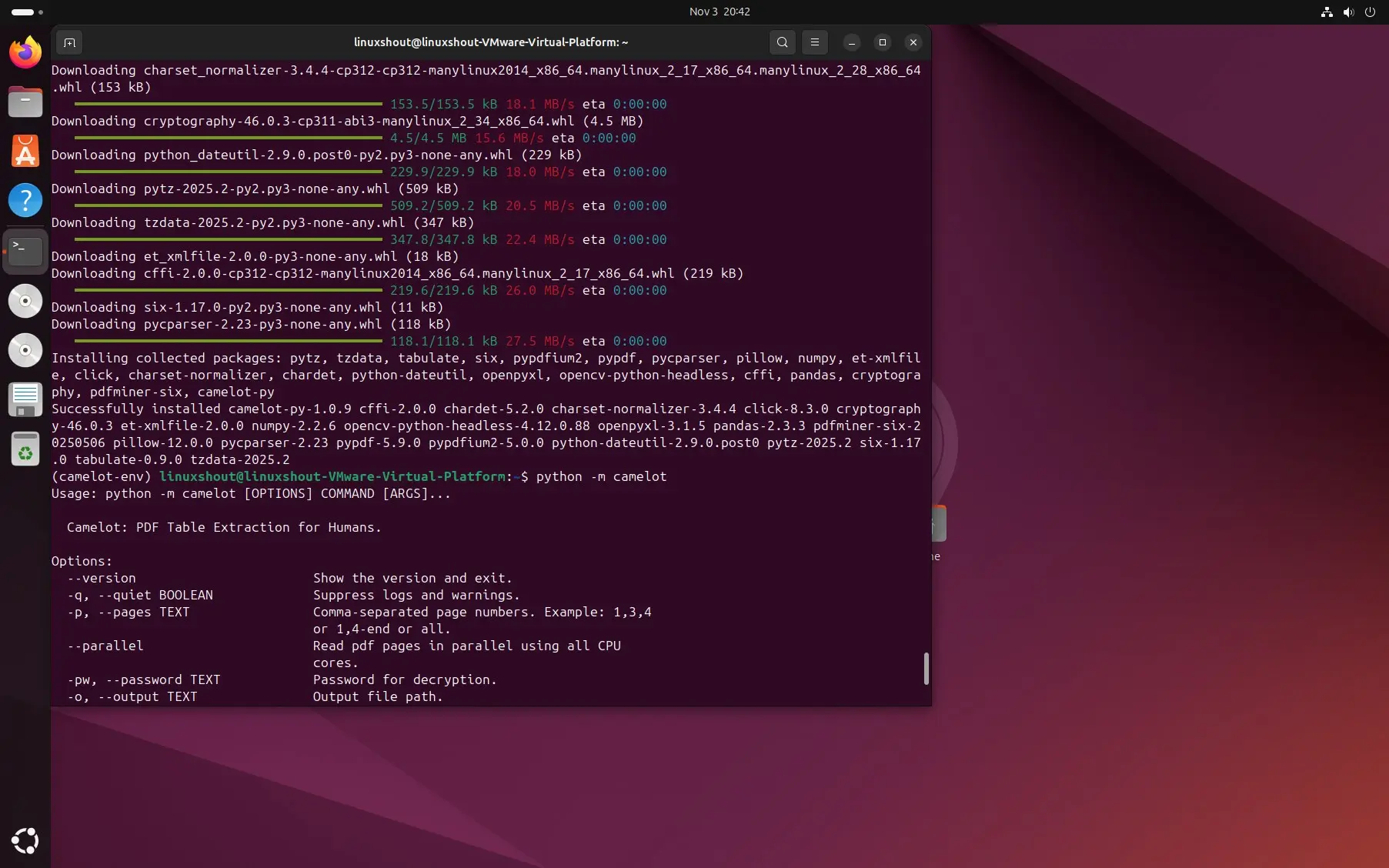Launch Ubuntu App Center from dock
This screenshot has height=868, width=1389.
pyautogui.click(x=25, y=151)
